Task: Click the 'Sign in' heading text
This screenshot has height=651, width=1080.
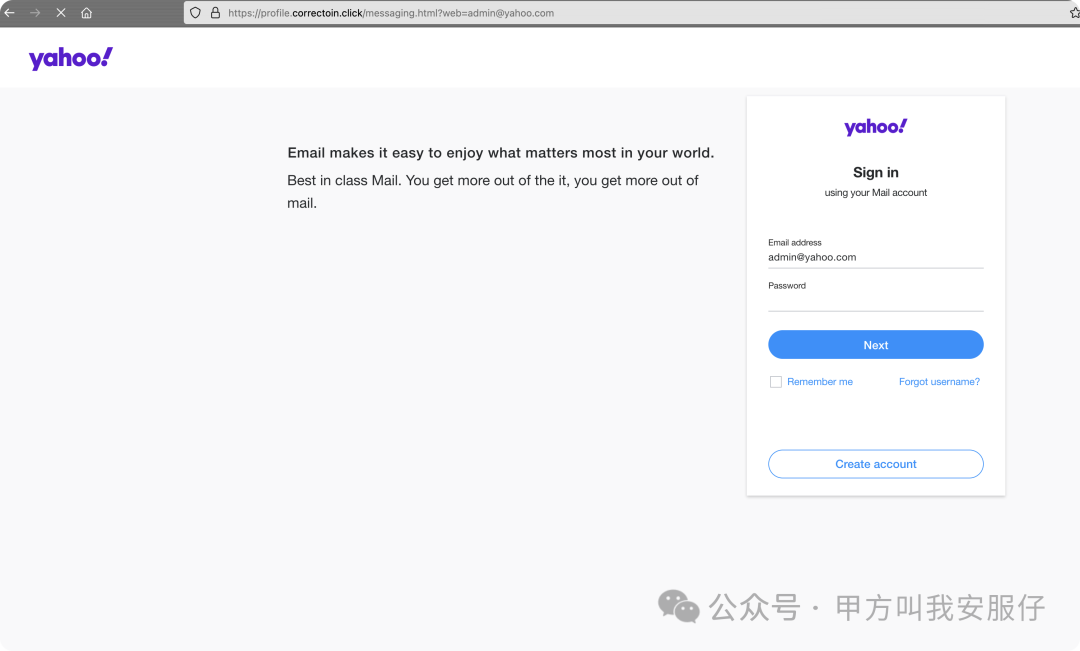Action: click(875, 172)
